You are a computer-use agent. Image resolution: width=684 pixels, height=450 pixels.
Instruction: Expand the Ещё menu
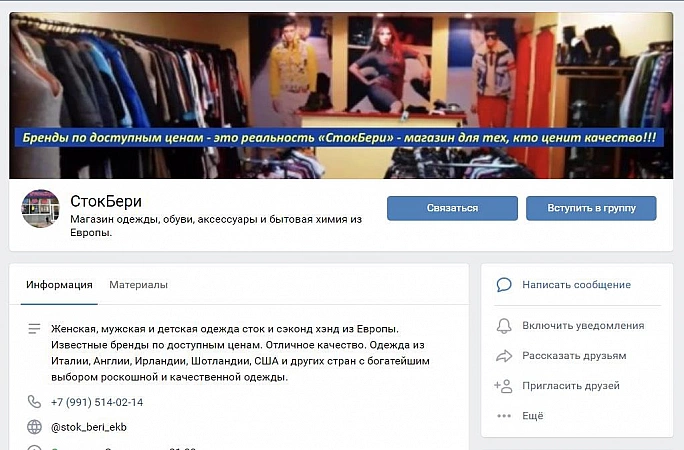pos(533,416)
